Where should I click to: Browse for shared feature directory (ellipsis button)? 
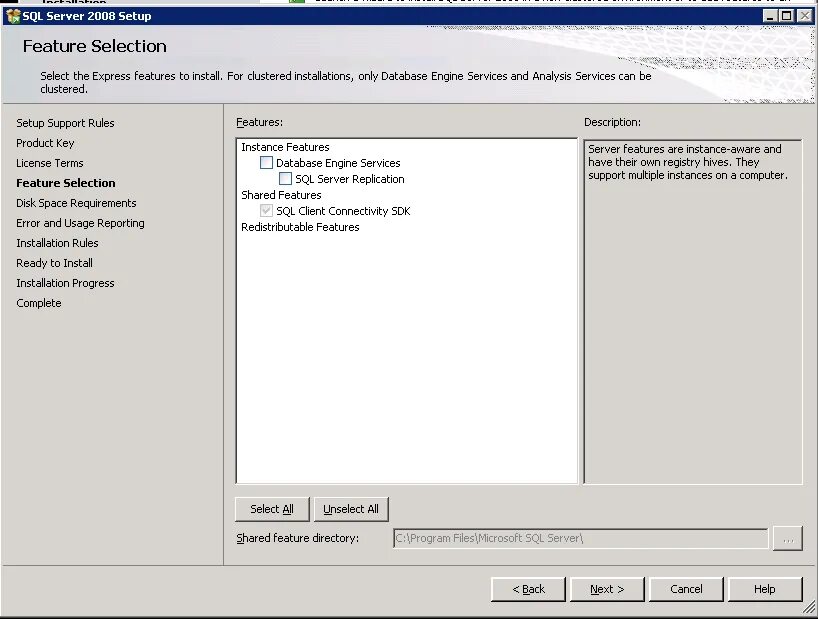(x=788, y=539)
